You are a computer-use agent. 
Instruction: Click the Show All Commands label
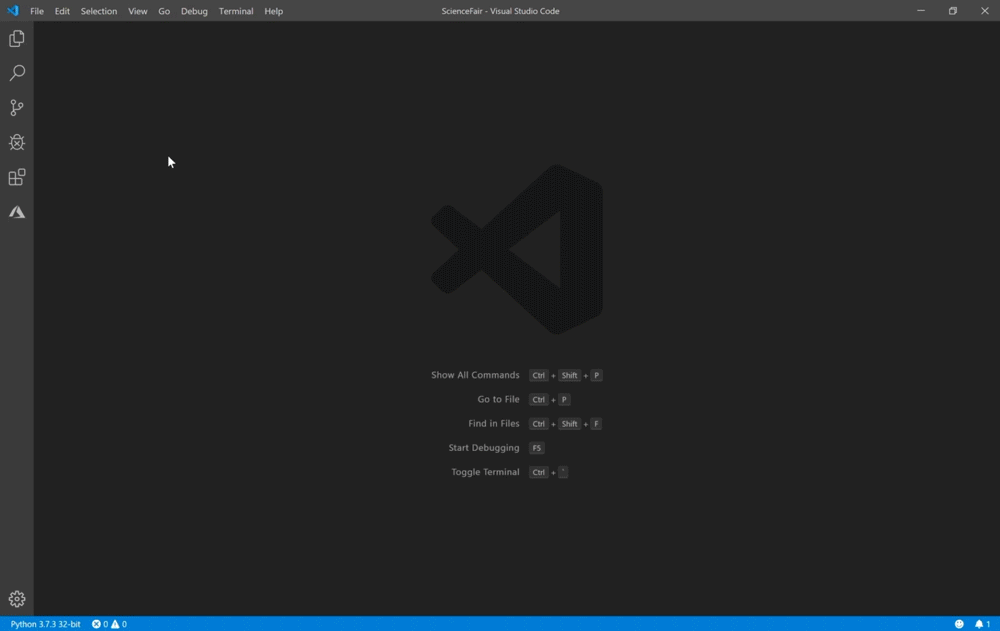(x=475, y=375)
